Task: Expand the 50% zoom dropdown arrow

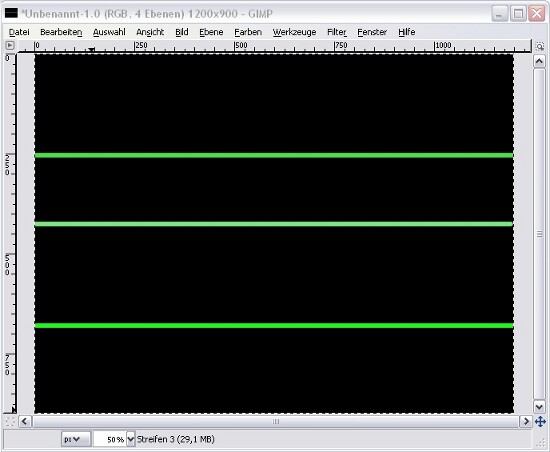Action: [x=130, y=439]
